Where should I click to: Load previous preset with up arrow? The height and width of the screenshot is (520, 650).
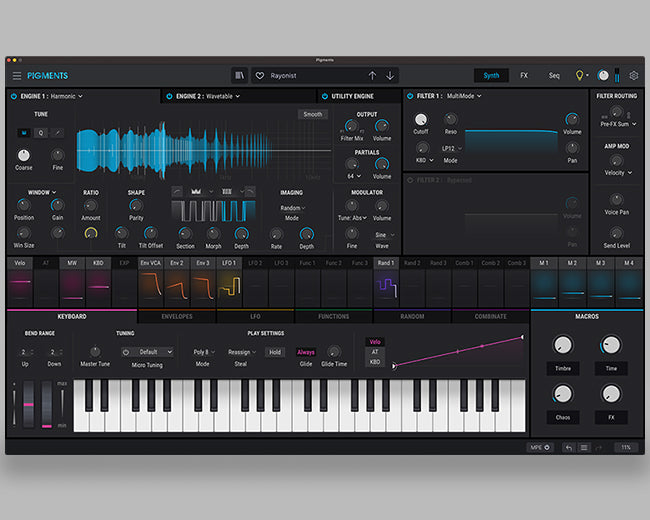(x=372, y=75)
